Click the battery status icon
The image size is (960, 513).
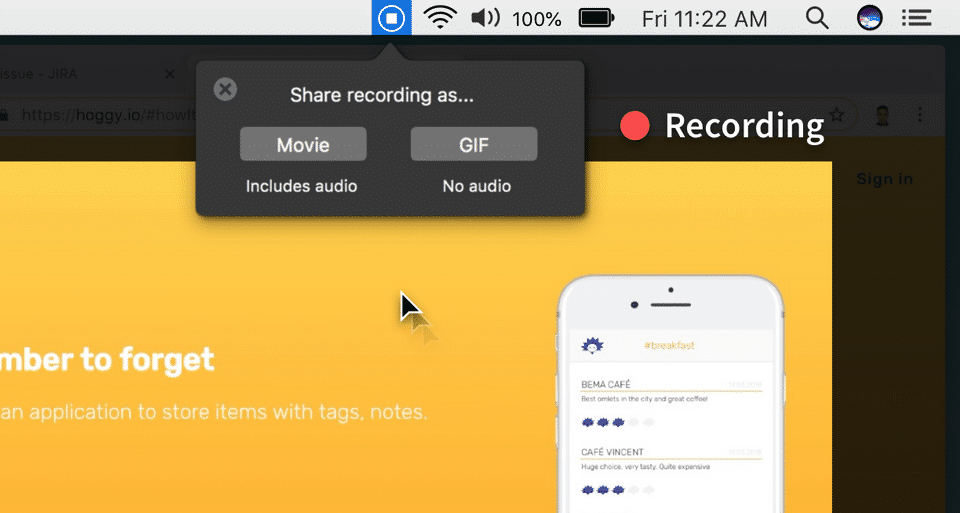click(x=596, y=18)
